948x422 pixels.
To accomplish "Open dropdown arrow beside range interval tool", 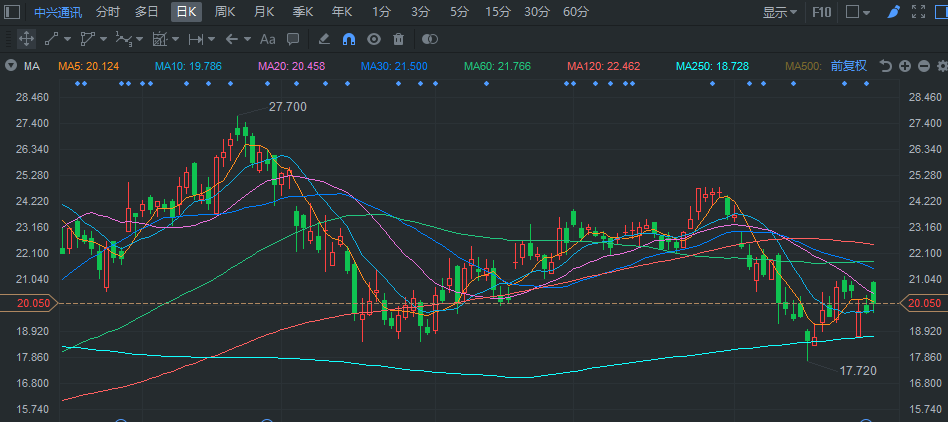I will pos(212,39).
